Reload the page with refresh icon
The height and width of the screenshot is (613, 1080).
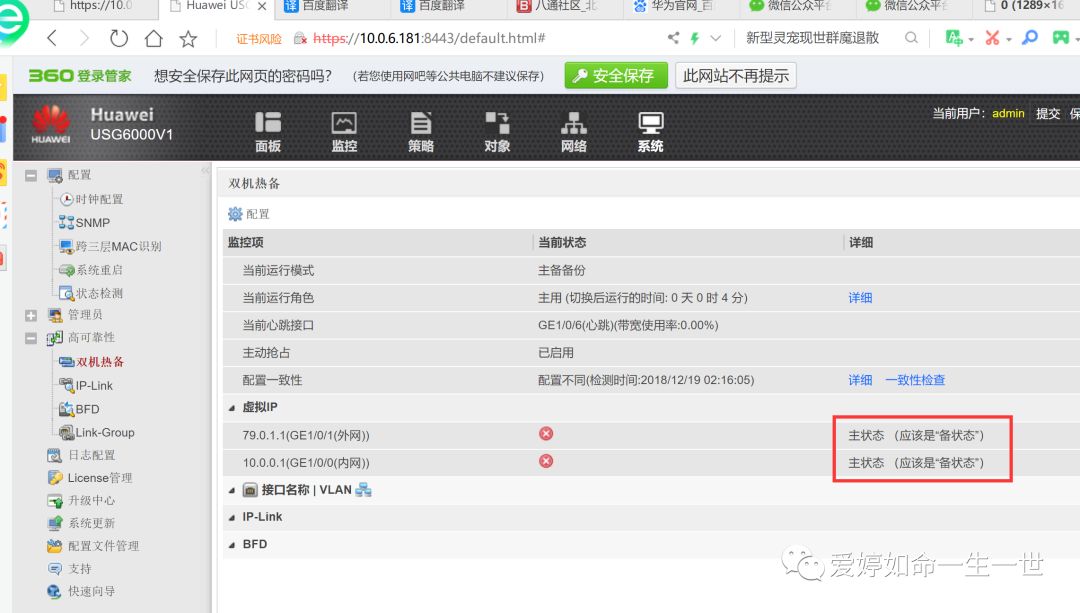pos(118,38)
